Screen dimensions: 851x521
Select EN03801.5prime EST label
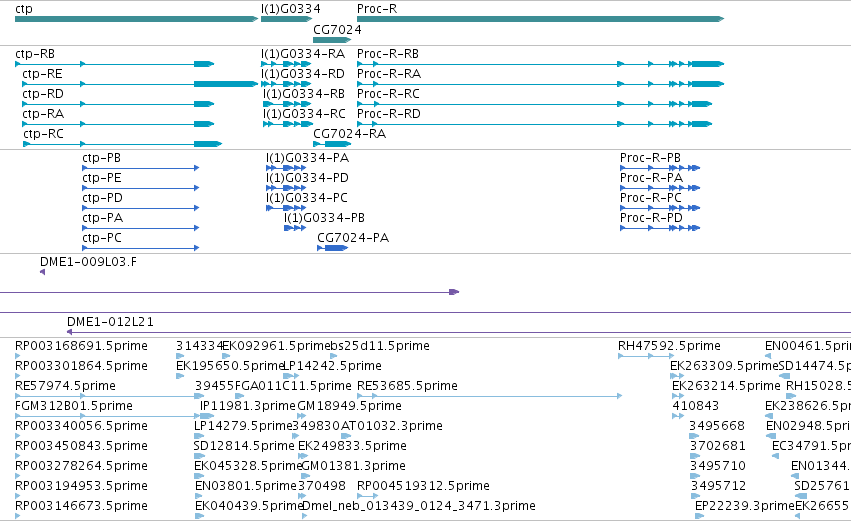[246, 487]
